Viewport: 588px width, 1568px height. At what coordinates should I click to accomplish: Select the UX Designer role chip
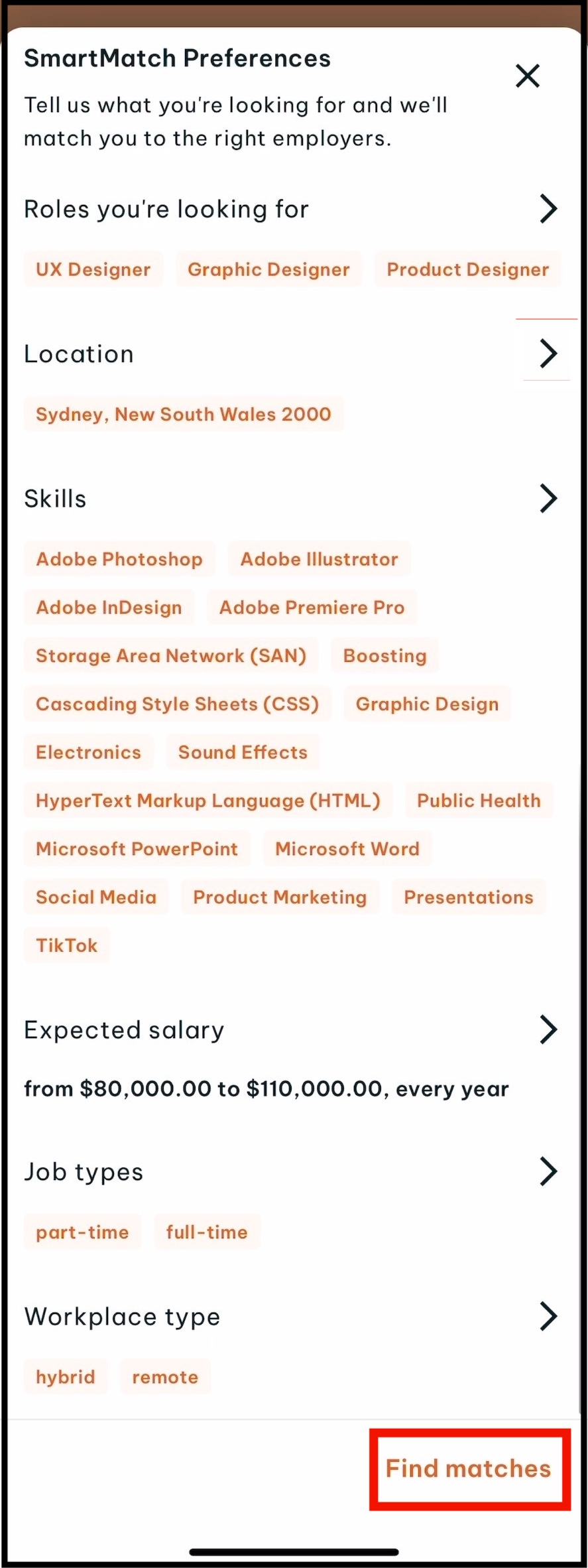[x=93, y=269]
